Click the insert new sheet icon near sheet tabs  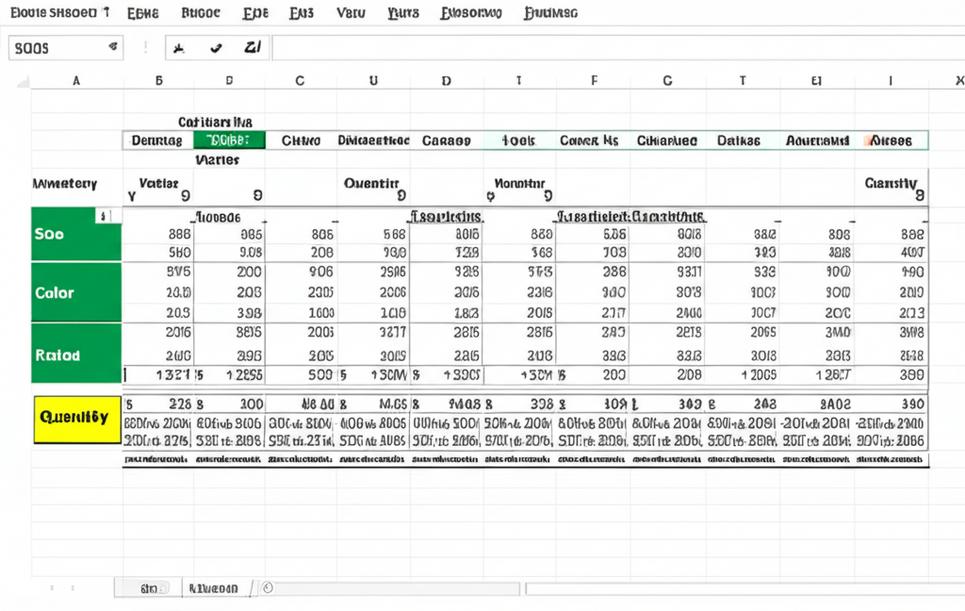pos(268,589)
